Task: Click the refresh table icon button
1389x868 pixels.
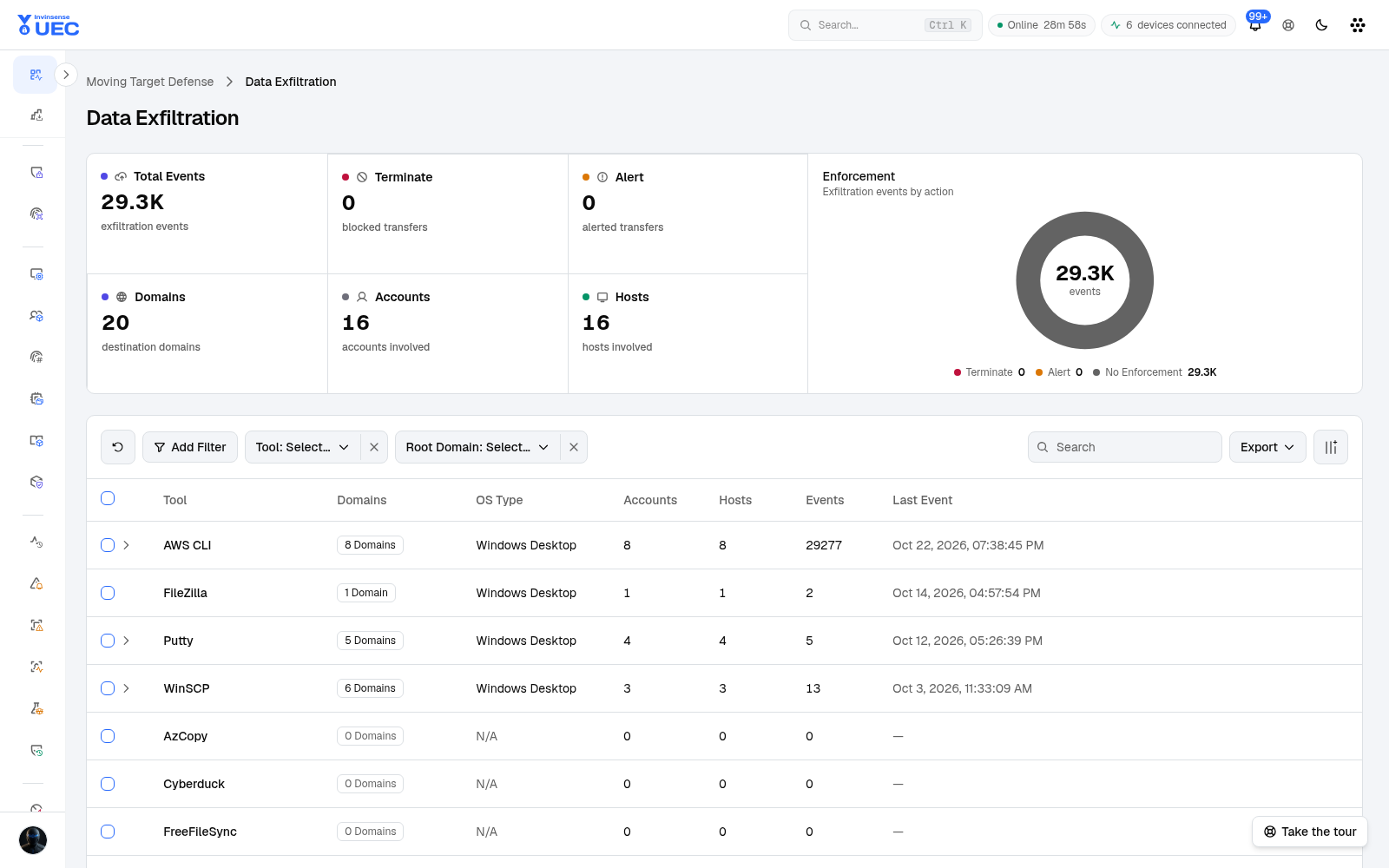Action: pos(118,447)
